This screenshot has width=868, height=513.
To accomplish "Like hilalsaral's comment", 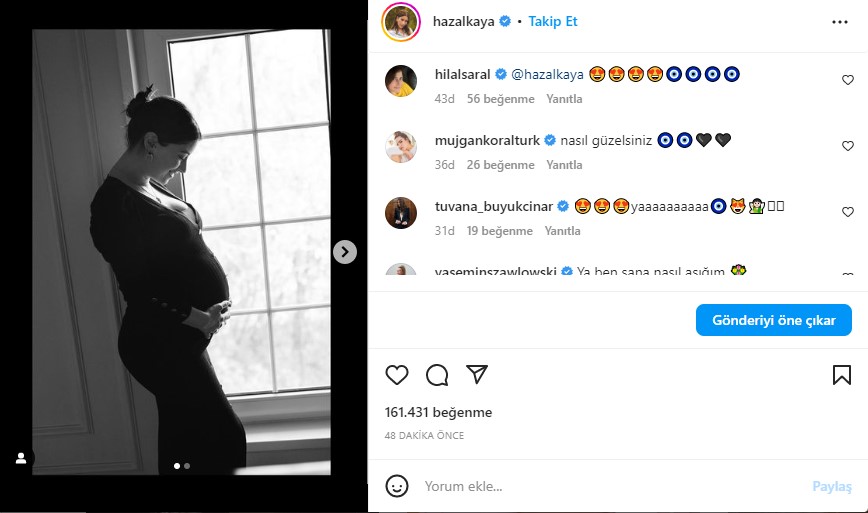I will click(x=848, y=80).
